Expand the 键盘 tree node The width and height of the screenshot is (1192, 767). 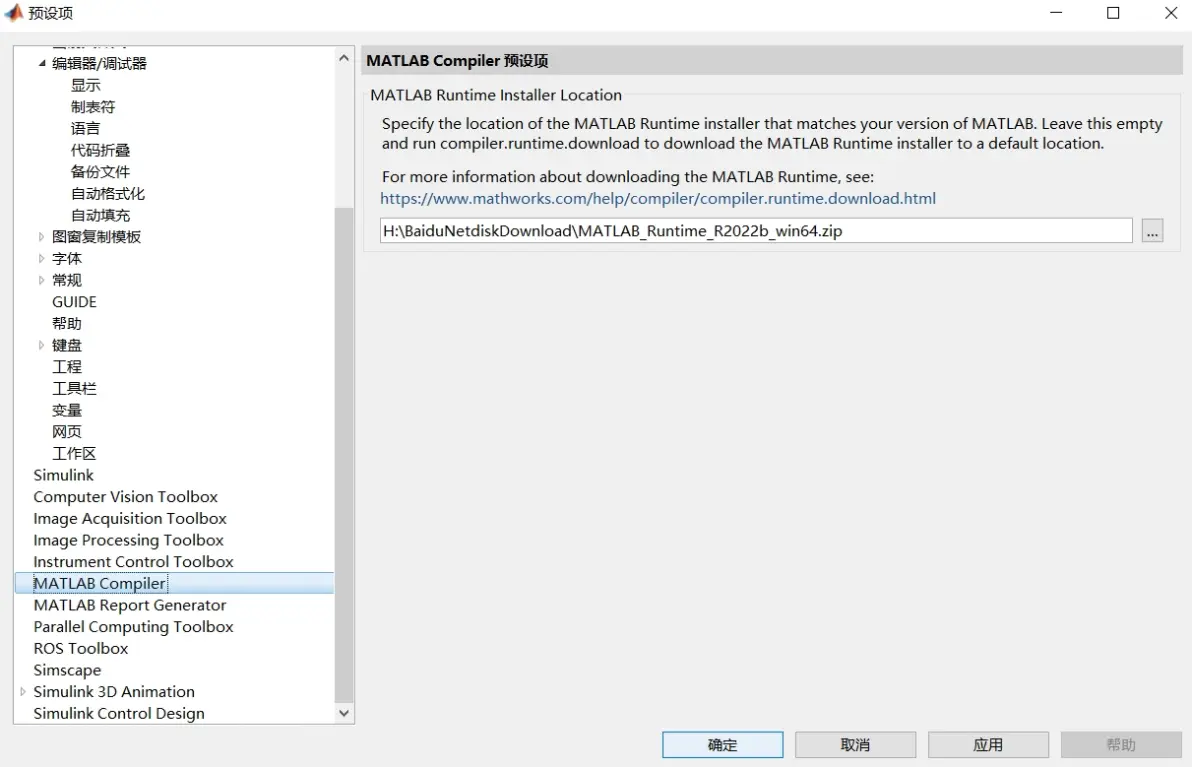point(41,345)
